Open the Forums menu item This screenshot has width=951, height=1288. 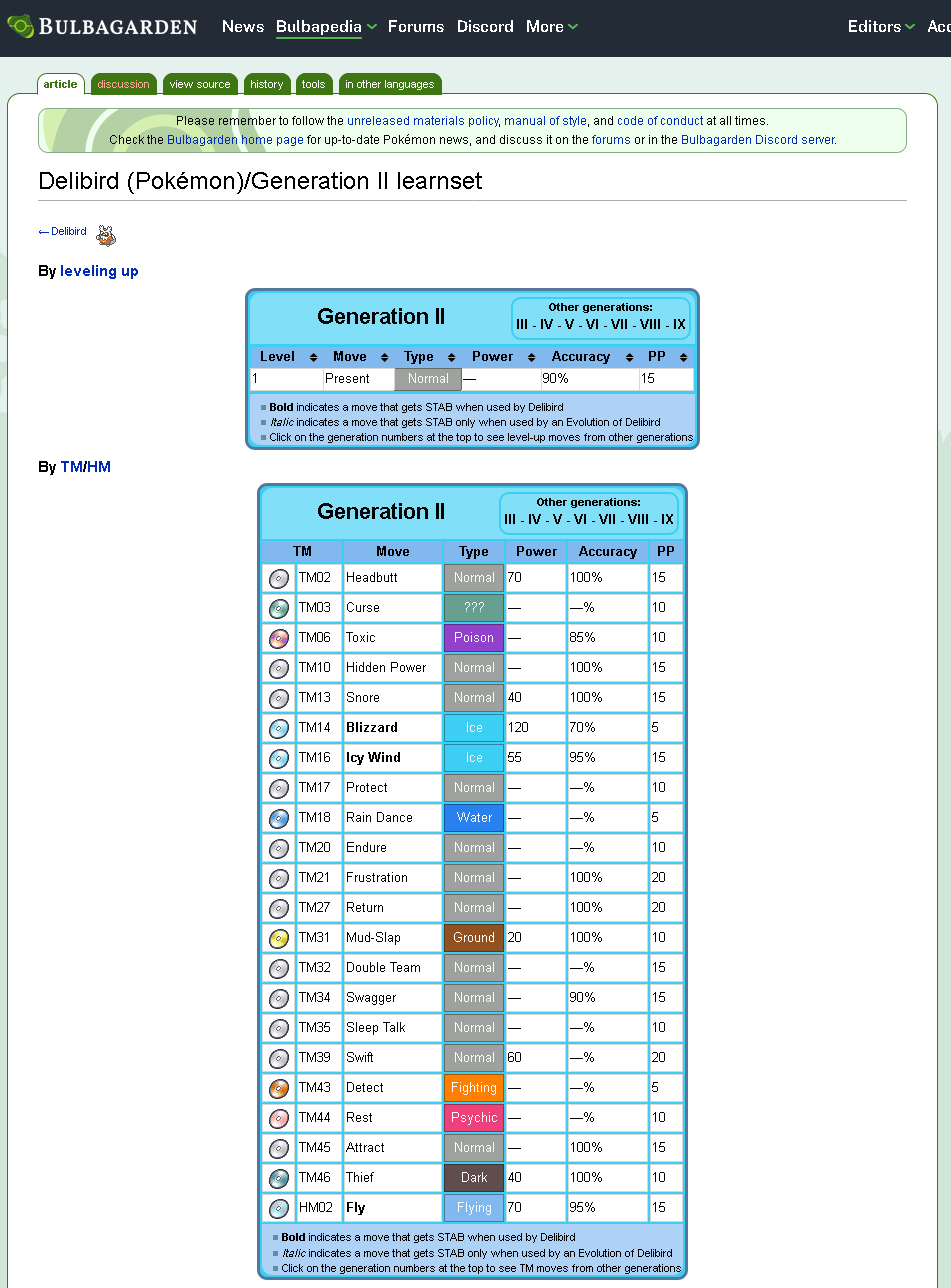click(415, 27)
